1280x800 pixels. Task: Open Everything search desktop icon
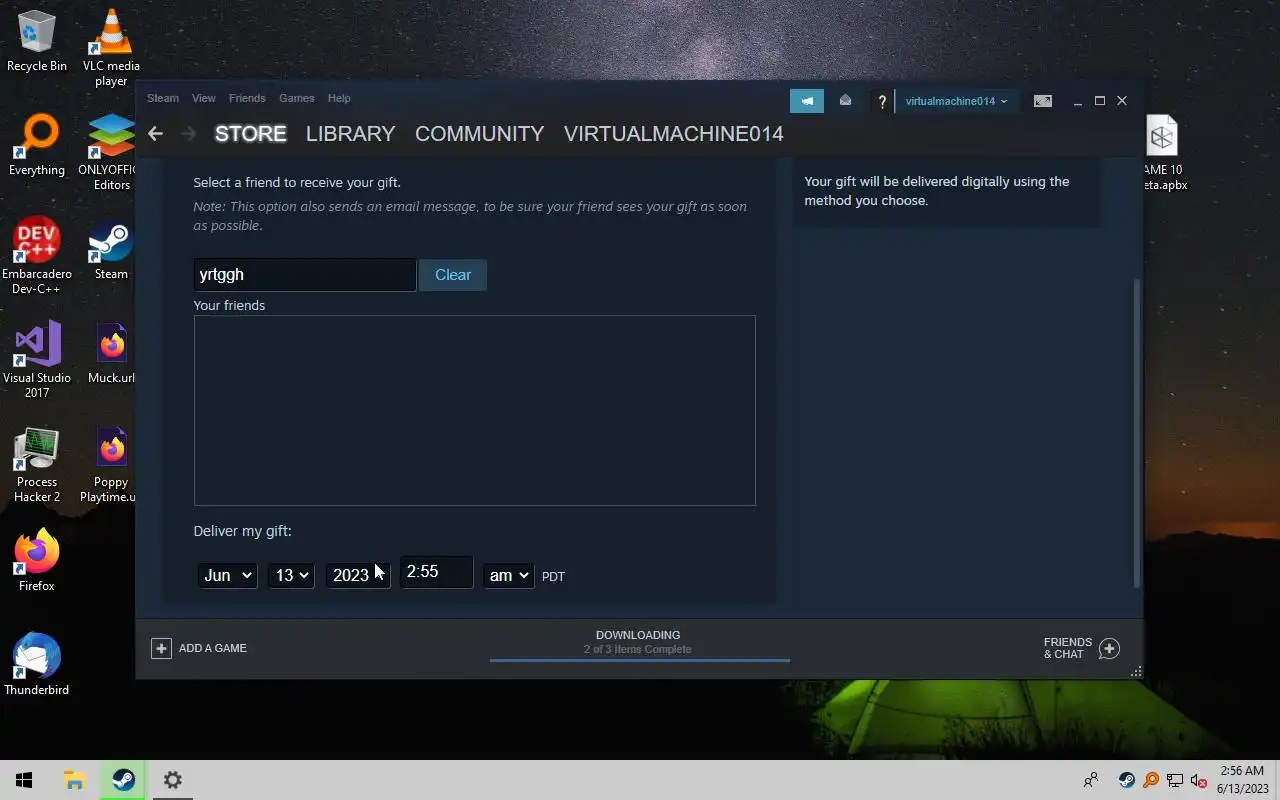point(37,145)
